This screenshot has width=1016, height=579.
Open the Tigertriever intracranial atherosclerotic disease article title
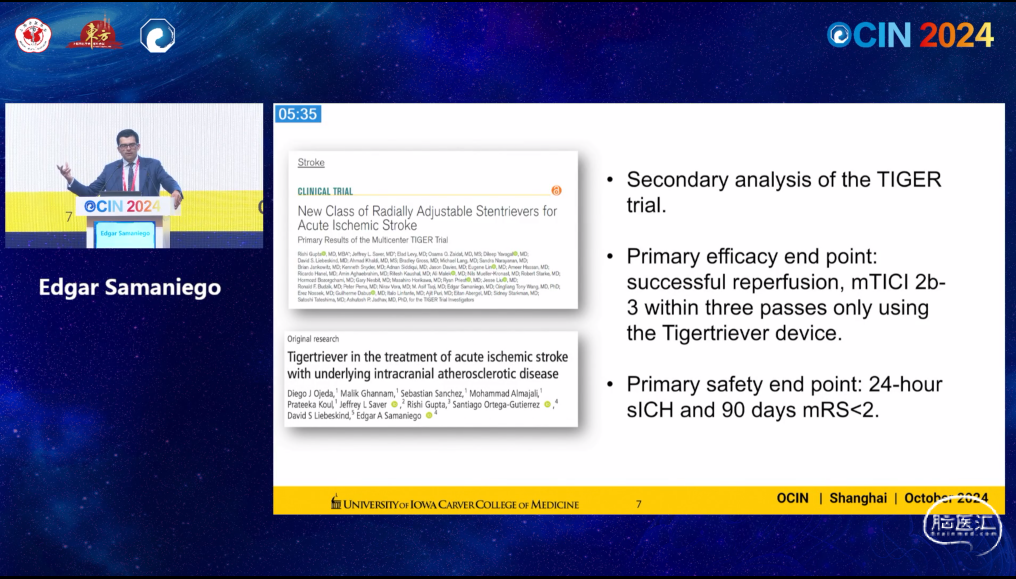[427, 365]
